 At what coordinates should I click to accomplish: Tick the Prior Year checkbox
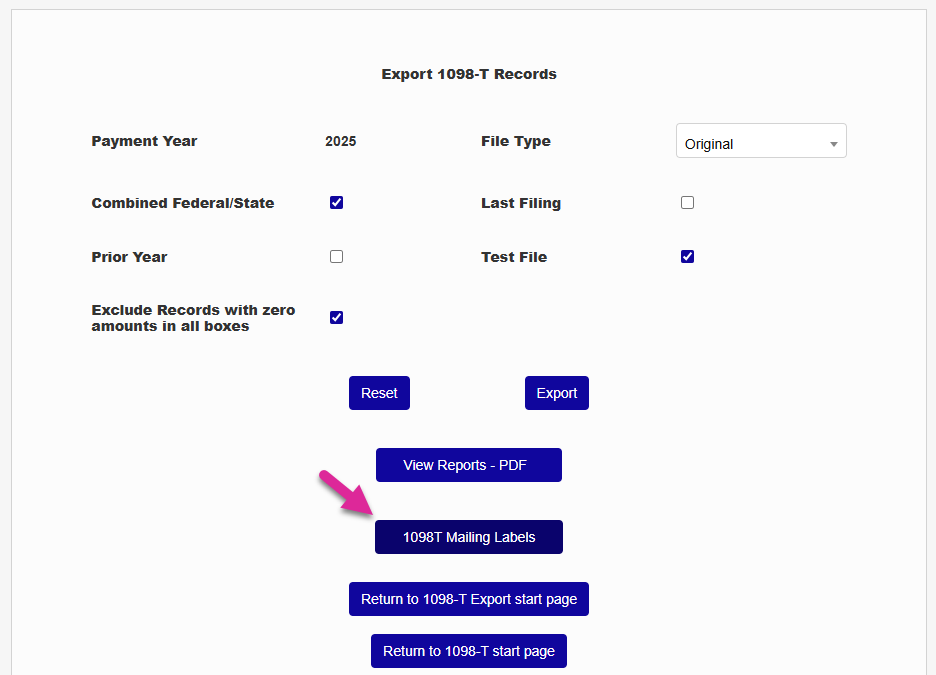336,257
